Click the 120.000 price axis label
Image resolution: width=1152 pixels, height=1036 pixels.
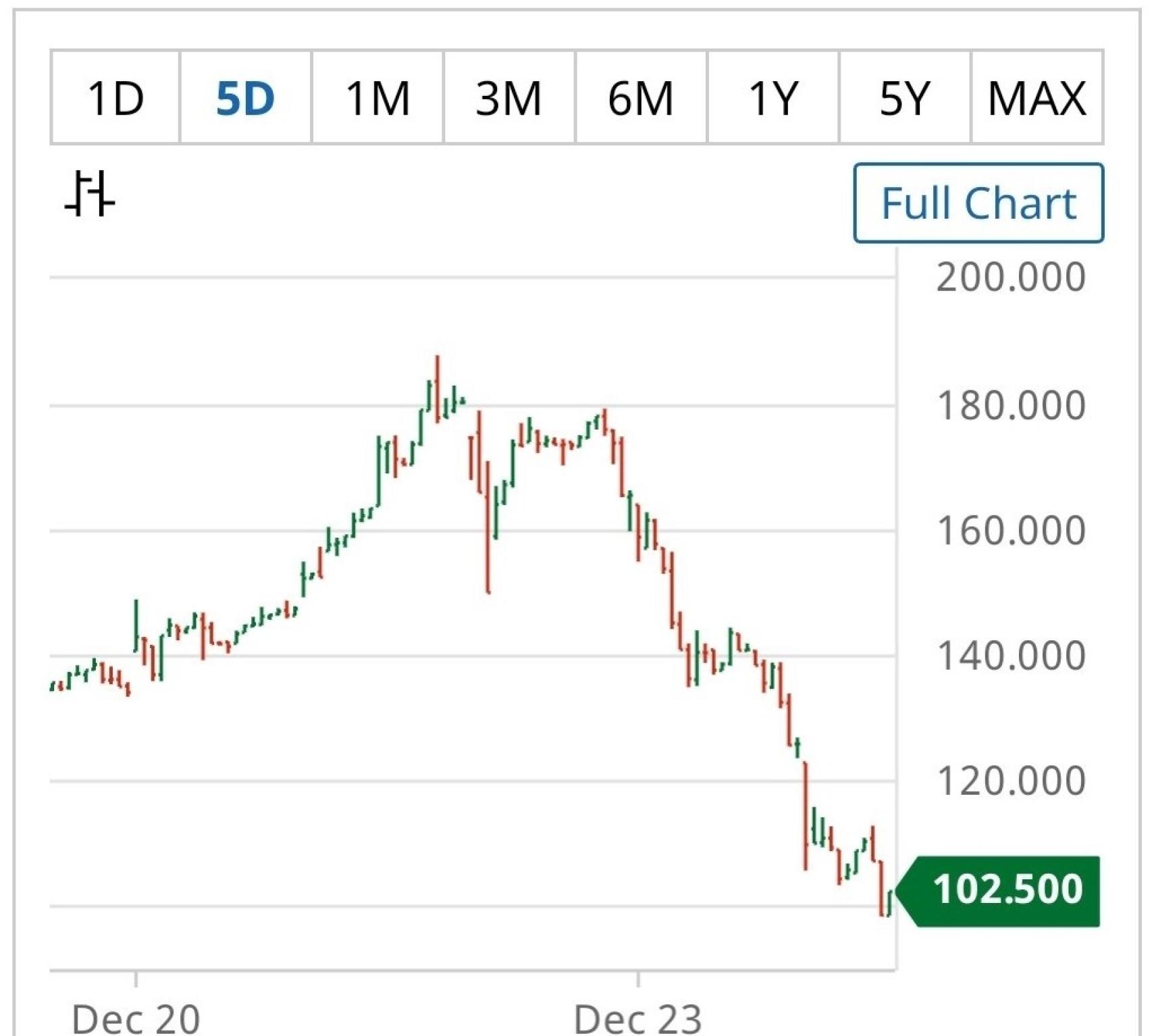click(1010, 781)
